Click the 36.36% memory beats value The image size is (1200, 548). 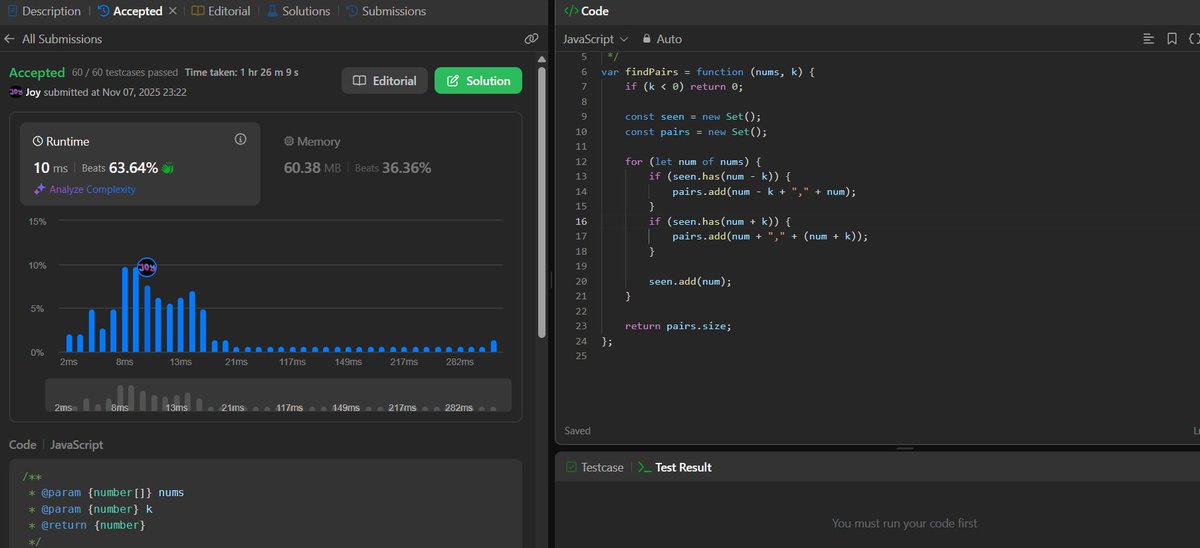406,168
